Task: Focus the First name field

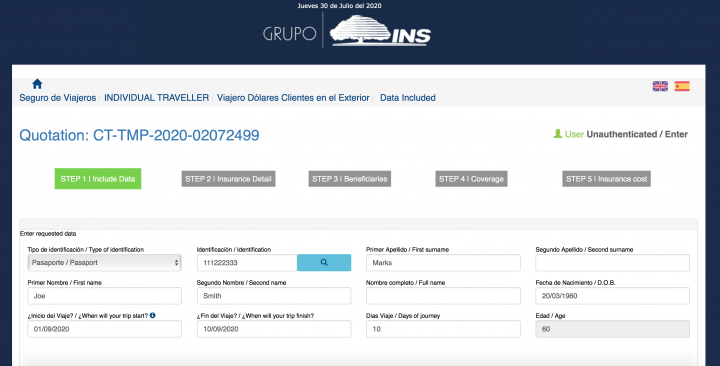Action: 104,296
